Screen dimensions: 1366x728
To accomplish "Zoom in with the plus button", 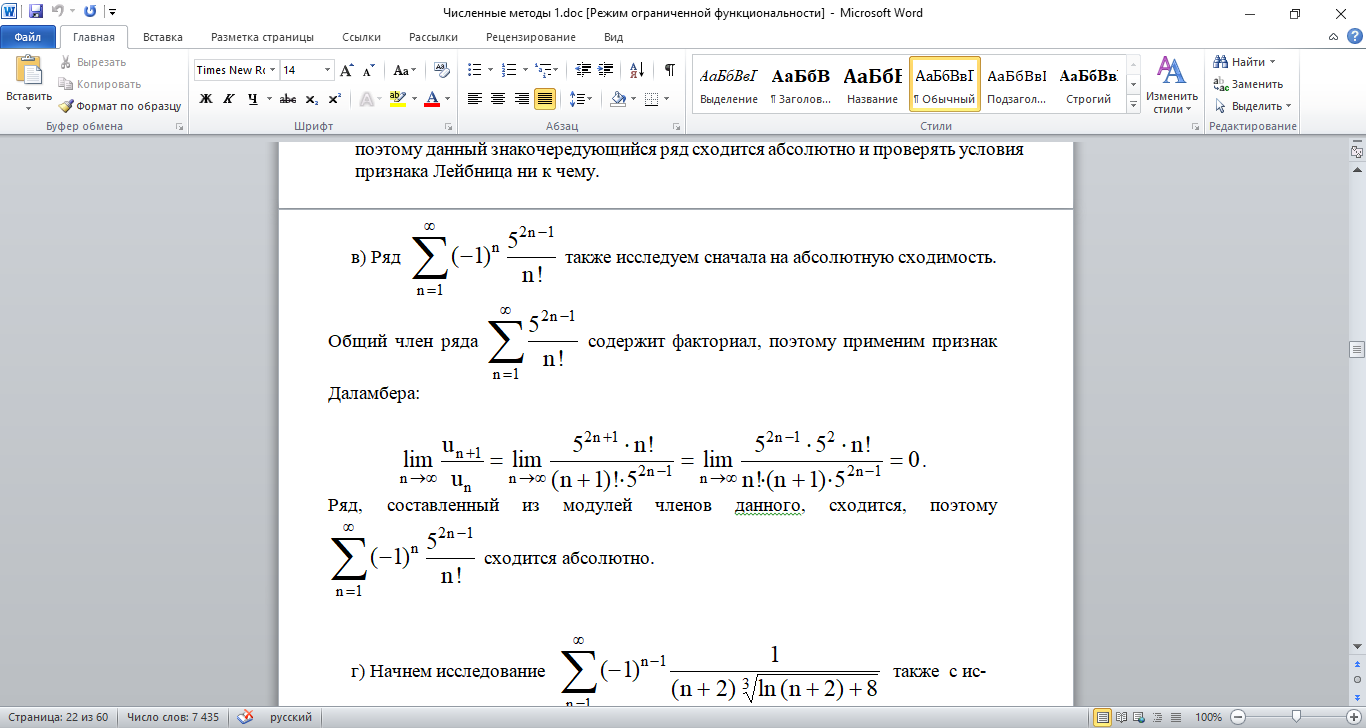I will (1352, 717).
